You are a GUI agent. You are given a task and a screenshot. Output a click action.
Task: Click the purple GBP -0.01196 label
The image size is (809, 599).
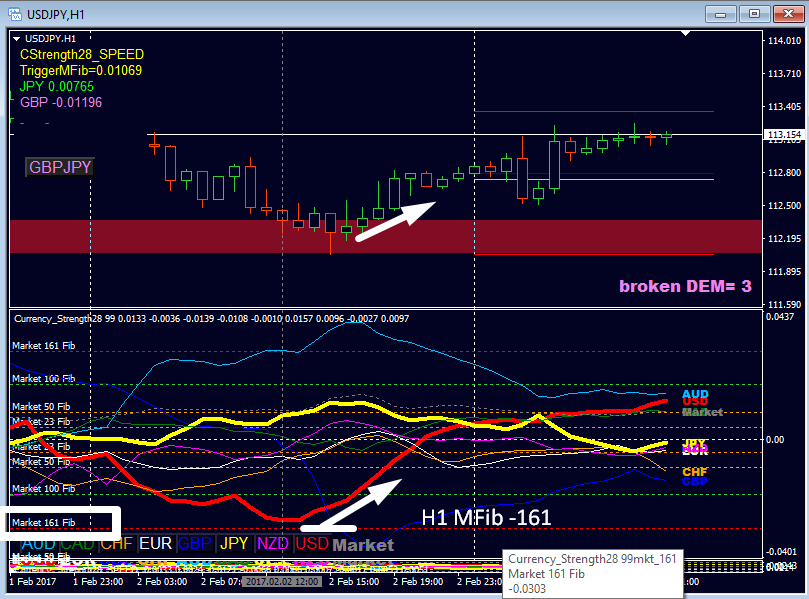click(61, 102)
